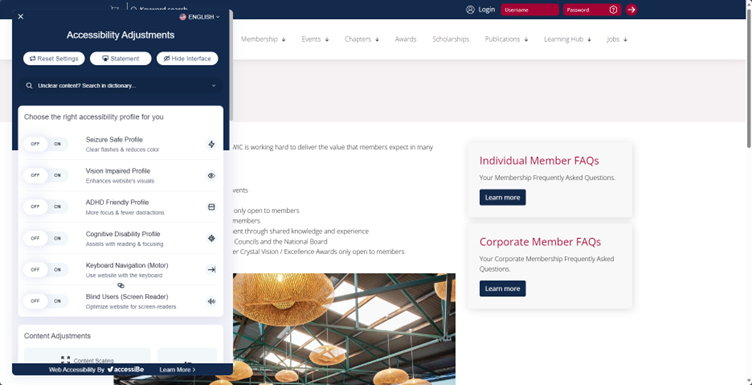Click the Individual Member FAQs heading

539,161
